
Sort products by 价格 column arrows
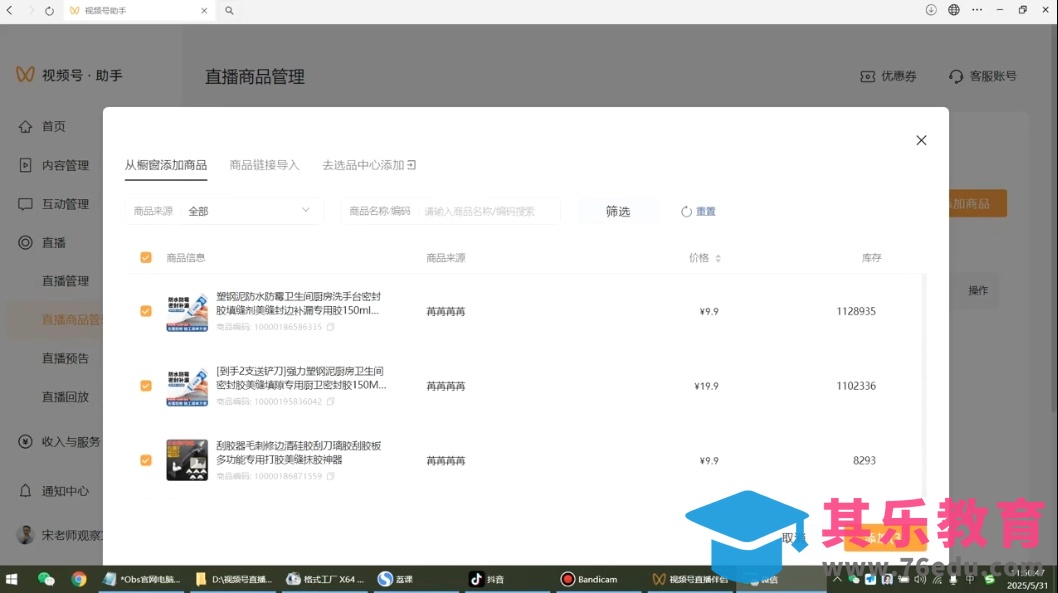click(x=717, y=258)
